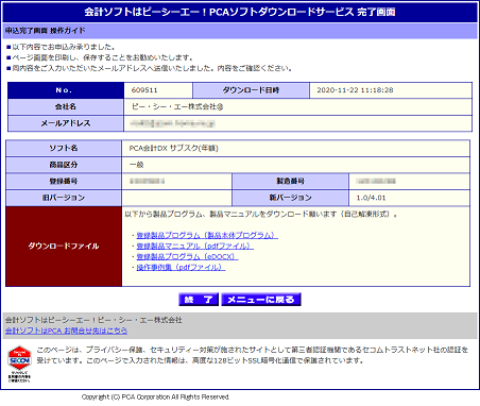The height and width of the screenshot is (406, 480).
Task: Select the order number 609511
Action: pyautogui.click(x=144, y=90)
